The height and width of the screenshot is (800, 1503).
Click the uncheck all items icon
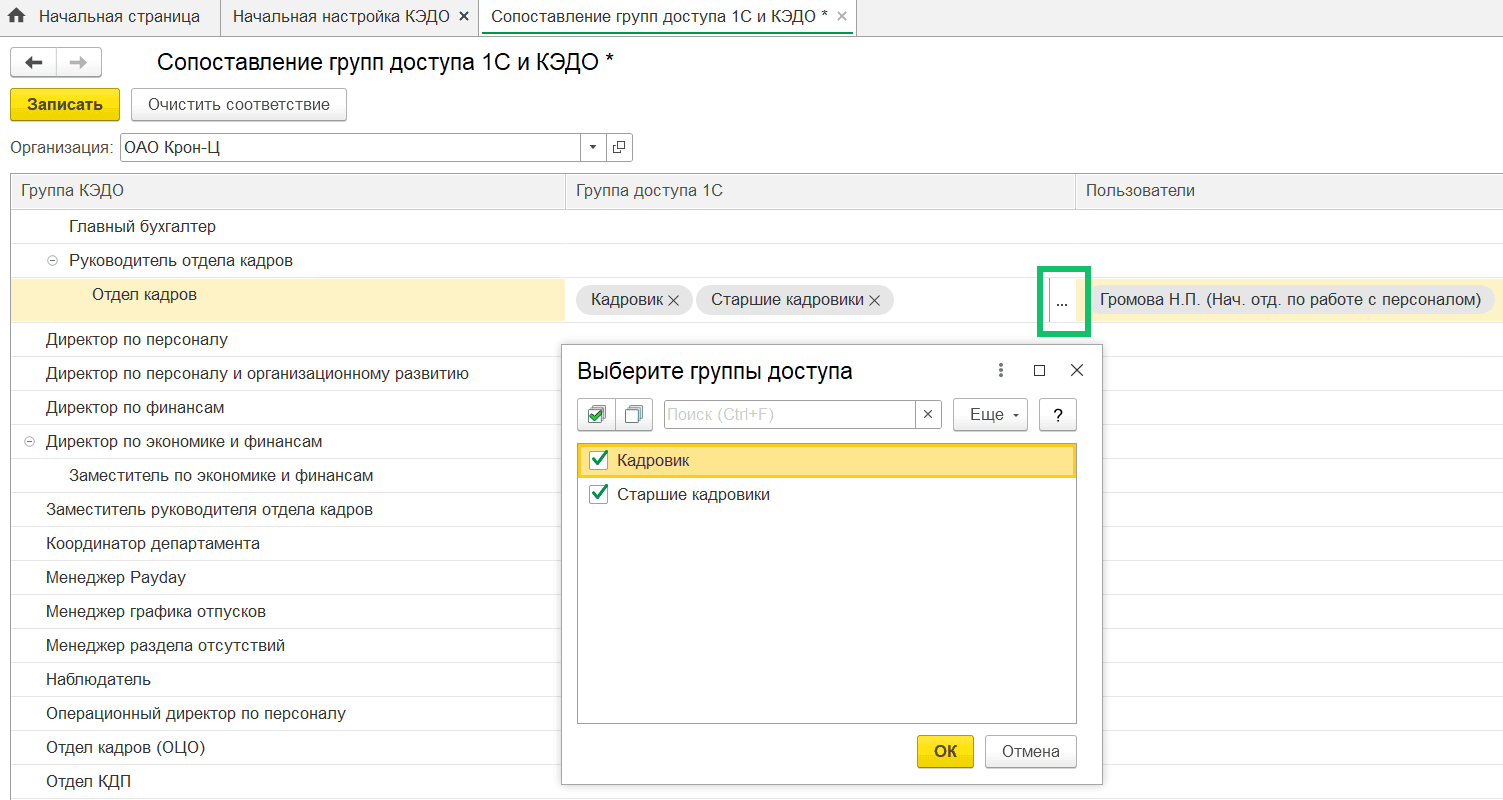(633, 414)
